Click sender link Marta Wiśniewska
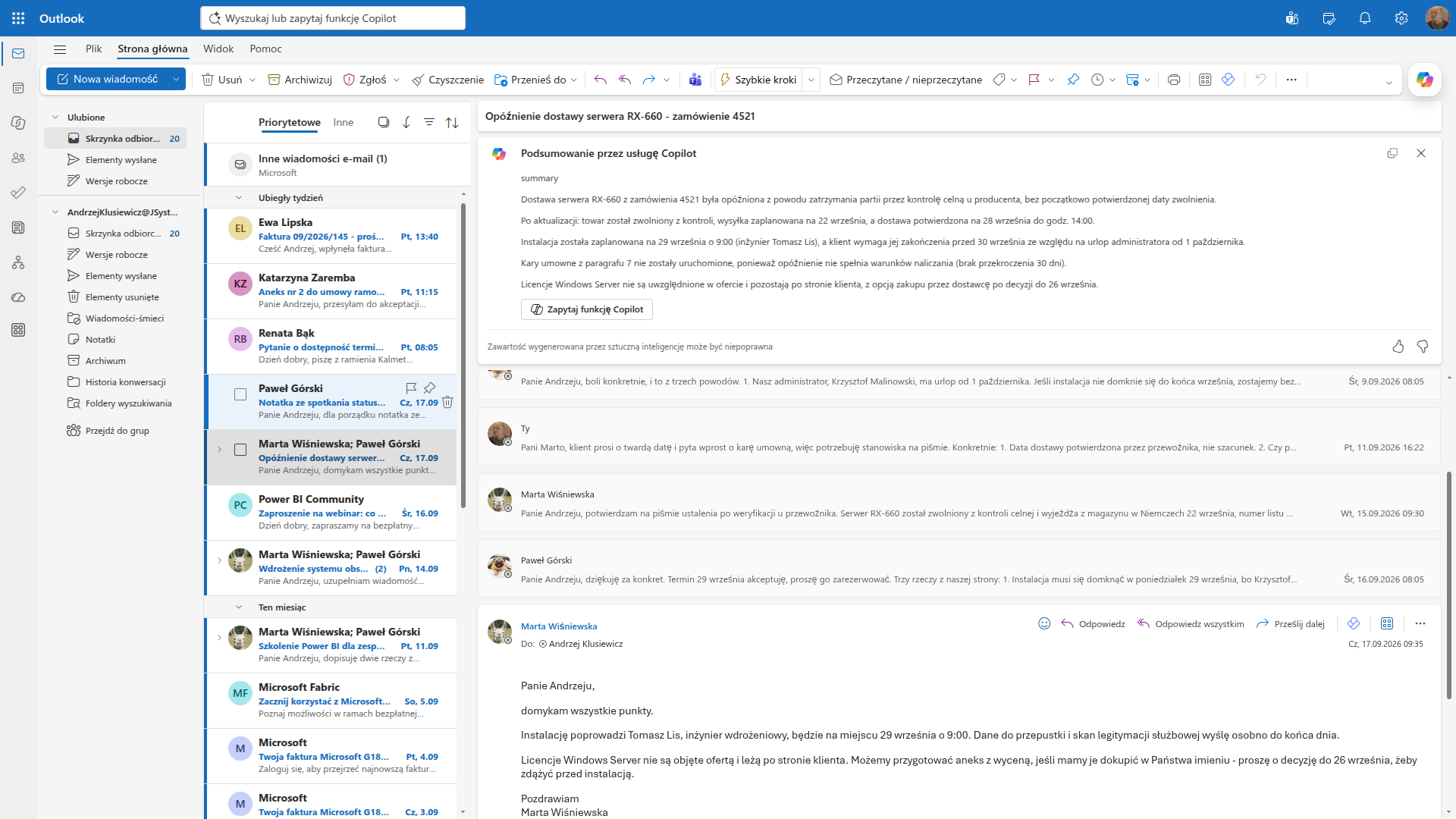The image size is (1456, 819). point(559,626)
